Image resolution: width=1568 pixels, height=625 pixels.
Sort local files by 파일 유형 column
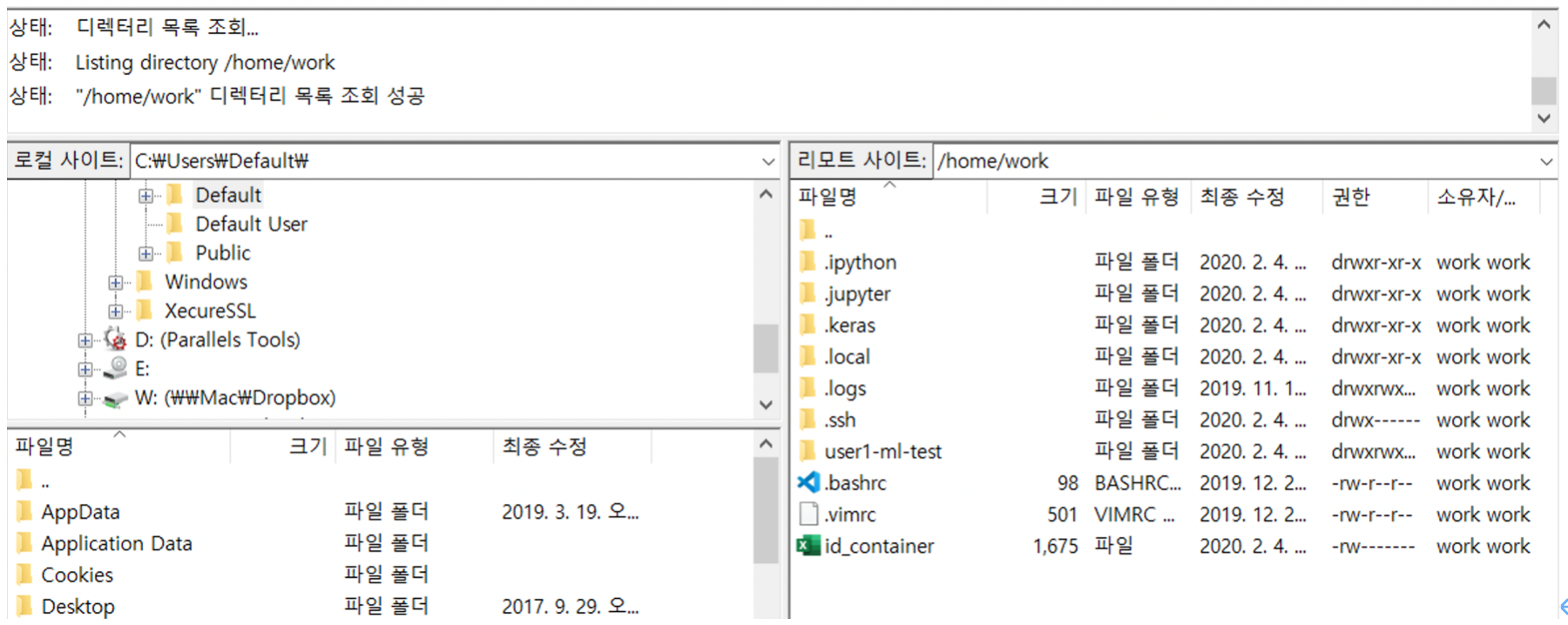(414, 447)
